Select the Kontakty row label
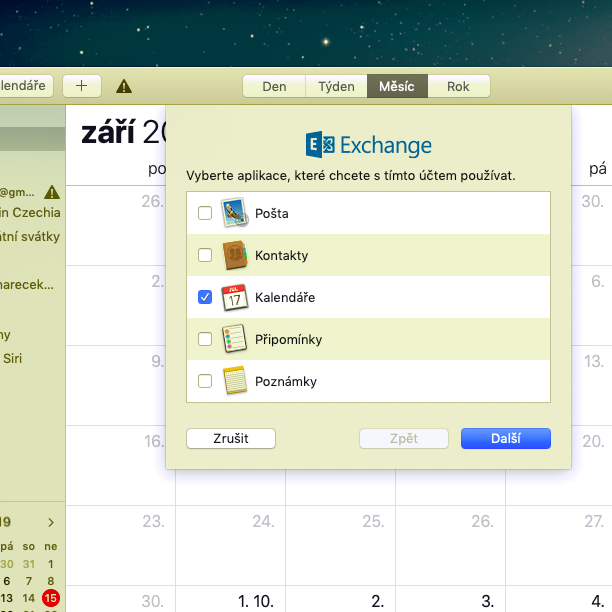Screen dimensions: 612x612 [281, 256]
